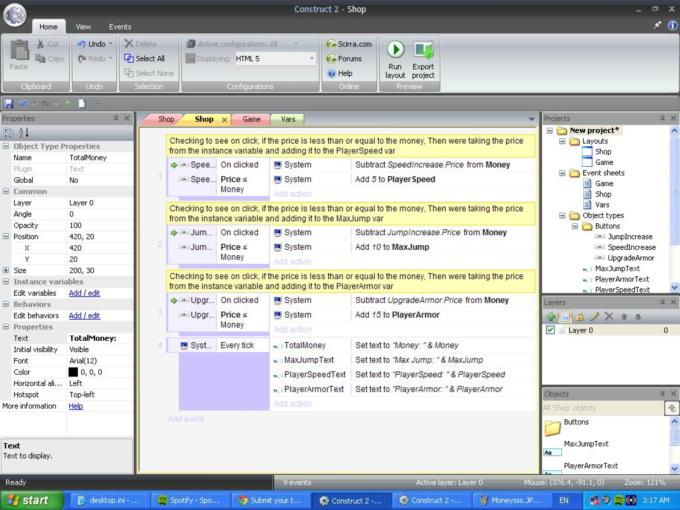The width and height of the screenshot is (680, 510).
Task: Click the Export project icon
Action: tap(423, 50)
